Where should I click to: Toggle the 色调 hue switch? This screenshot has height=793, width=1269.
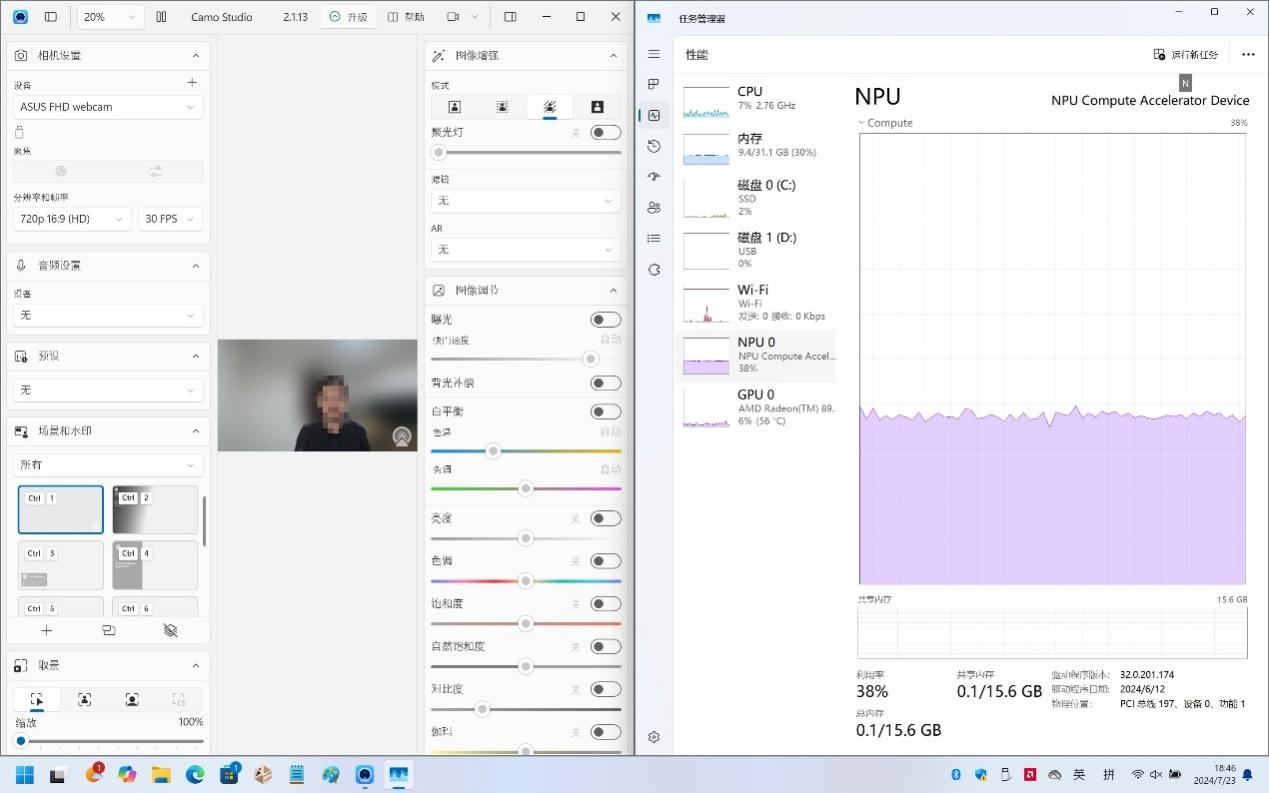tap(605, 561)
